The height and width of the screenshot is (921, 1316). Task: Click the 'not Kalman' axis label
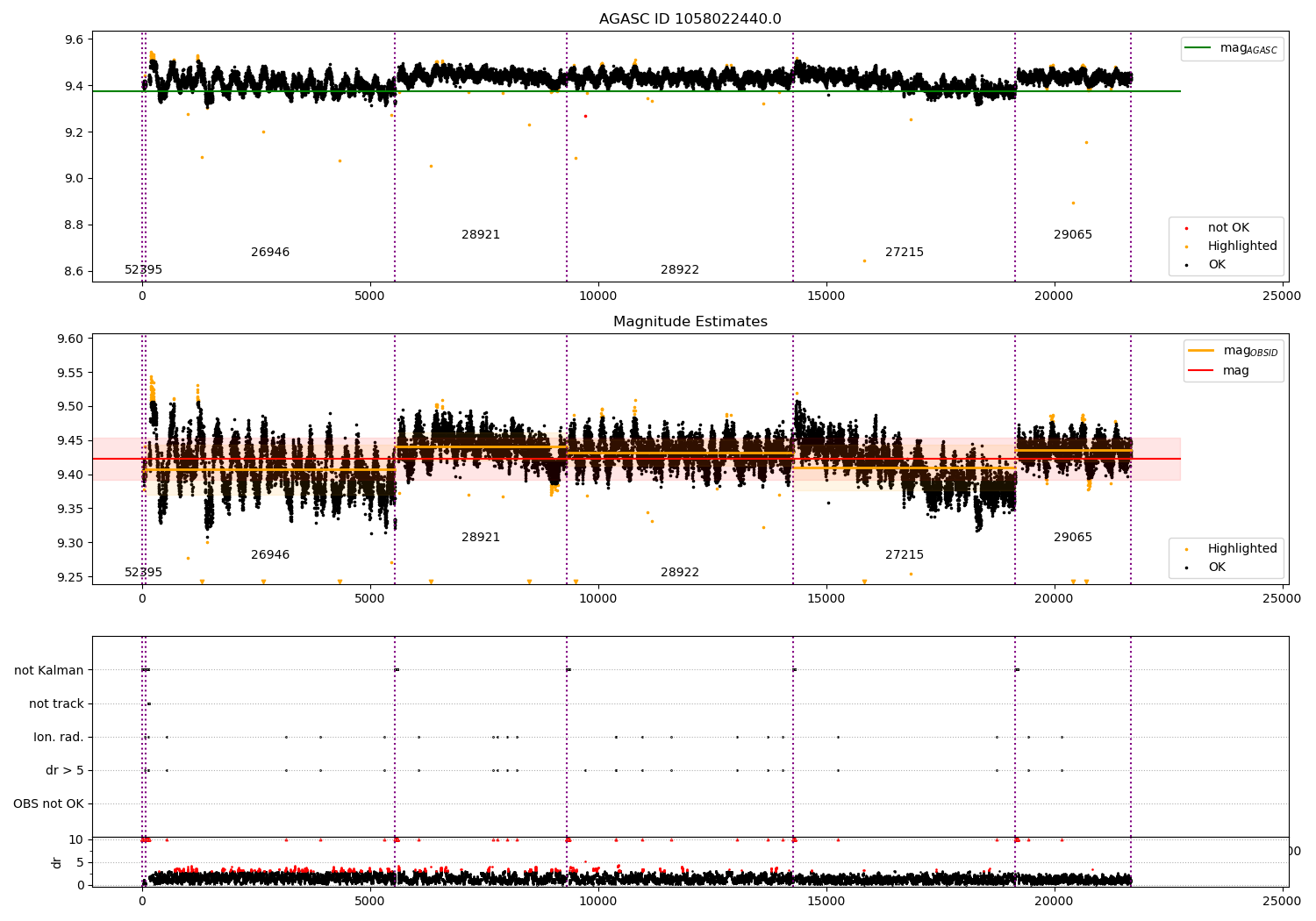click(49, 671)
